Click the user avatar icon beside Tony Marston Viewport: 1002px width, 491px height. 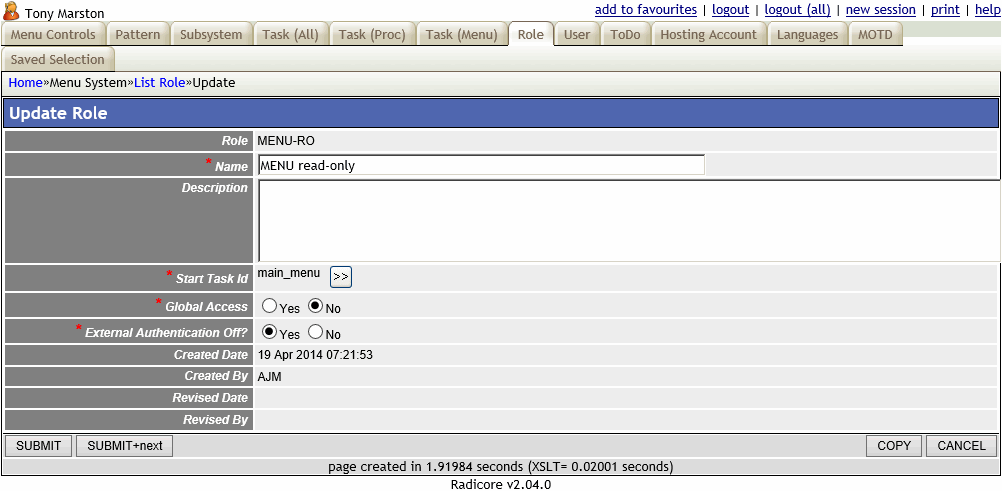pyautogui.click(x=12, y=12)
